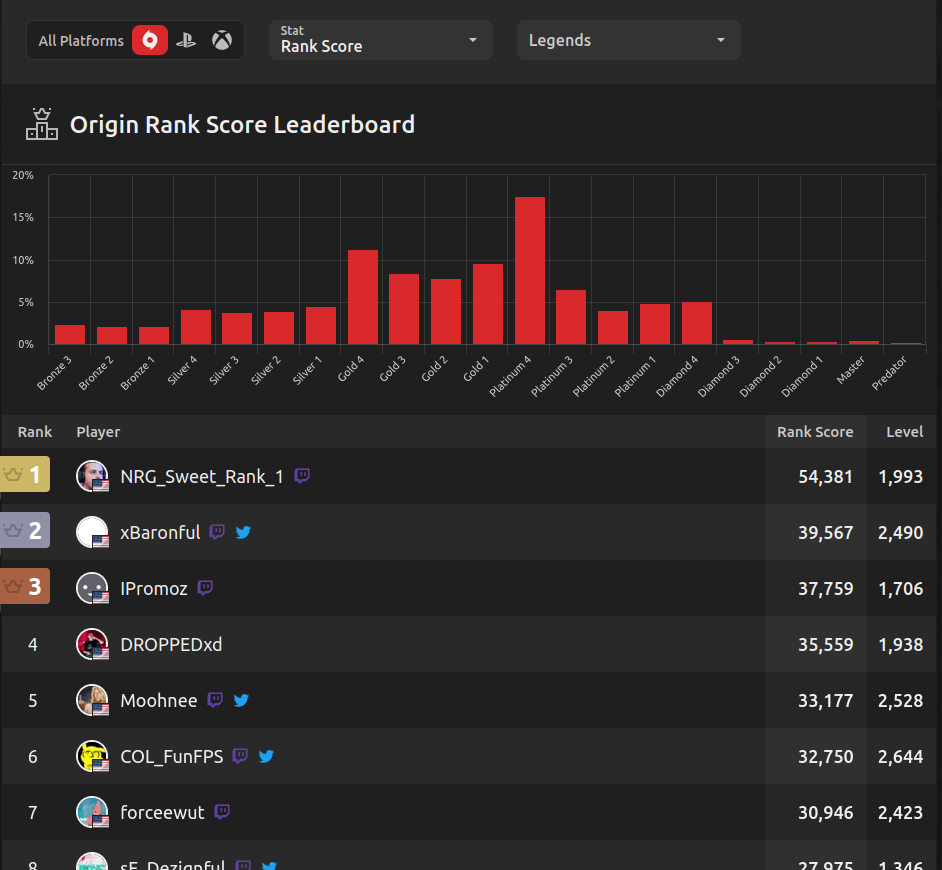Switch to All Platforms filter
The width and height of the screenshot is (942, 870).
[81, 41]
